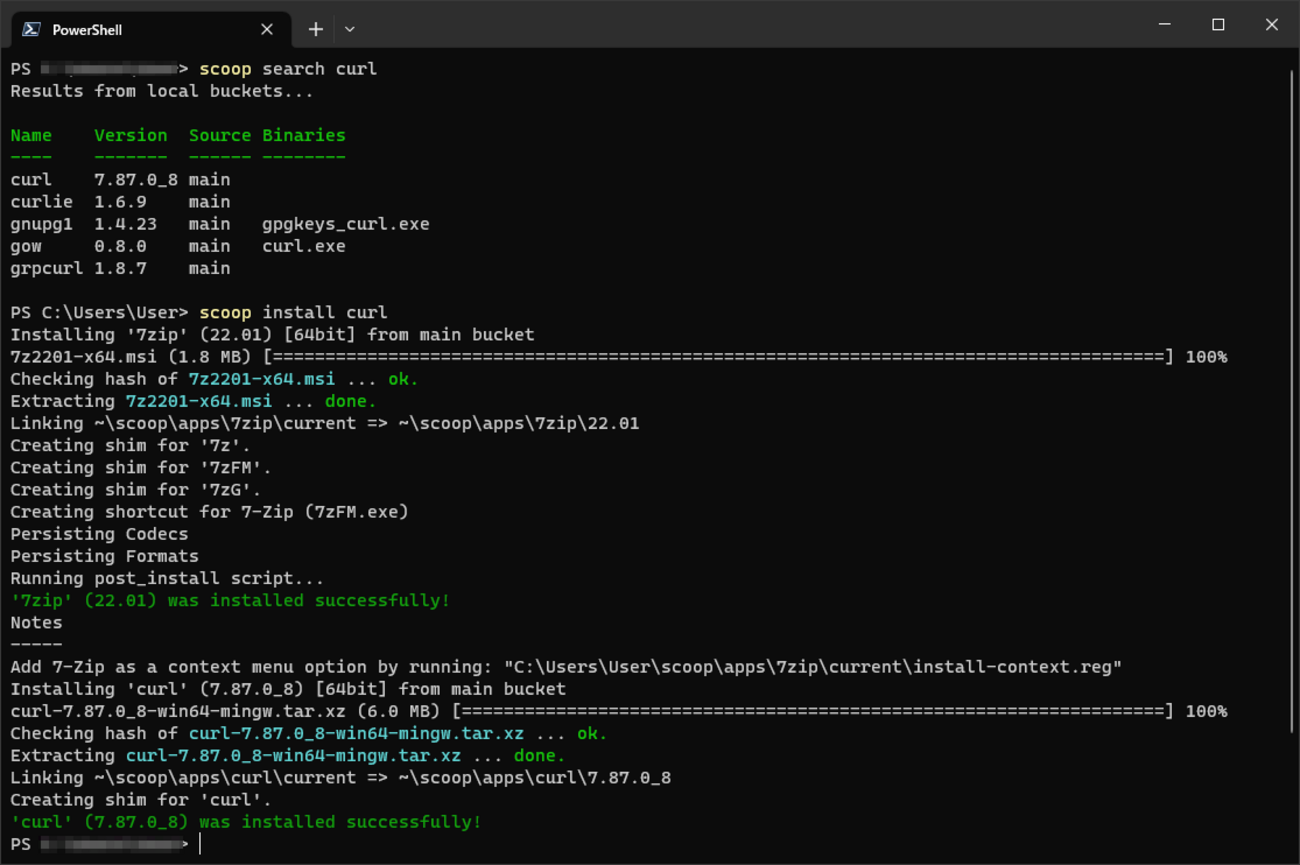The image size is (1300, 865).
Task: Click the 7z2201-x64.msi download progress bar
Action: click(x=716, y=357)
